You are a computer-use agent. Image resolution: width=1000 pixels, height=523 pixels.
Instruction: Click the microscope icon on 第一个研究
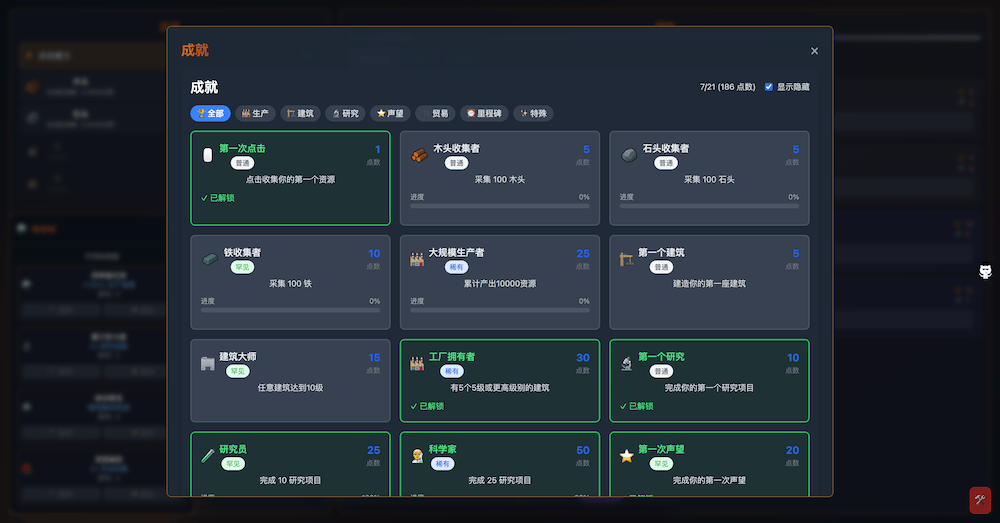click(628, 363)
